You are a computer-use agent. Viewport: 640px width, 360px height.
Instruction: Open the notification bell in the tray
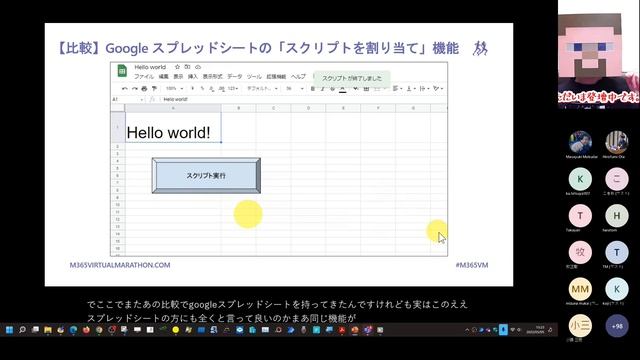pyautogui.click(x=551, y=330)
